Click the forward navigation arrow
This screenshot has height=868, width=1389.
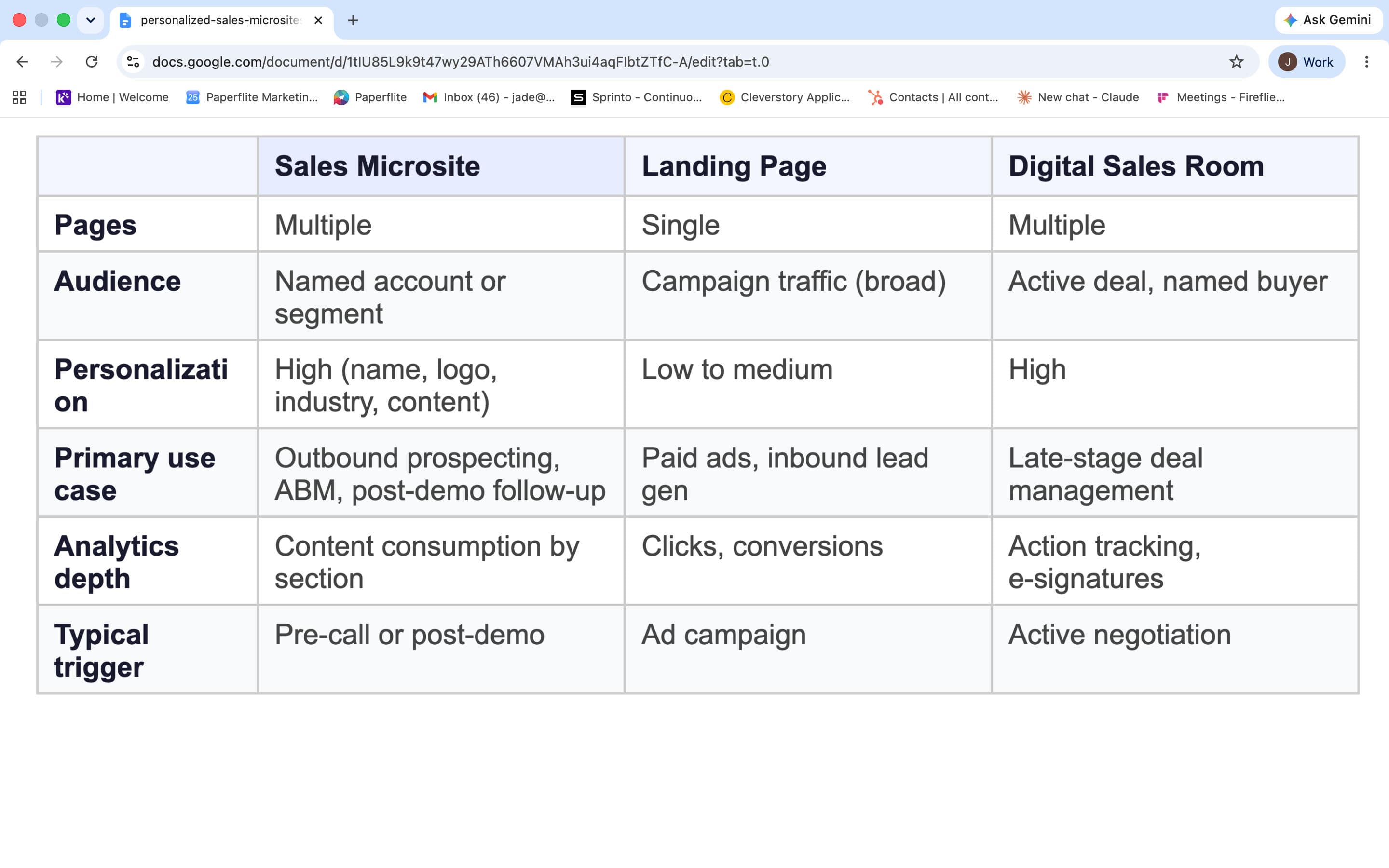pos(57,62)
